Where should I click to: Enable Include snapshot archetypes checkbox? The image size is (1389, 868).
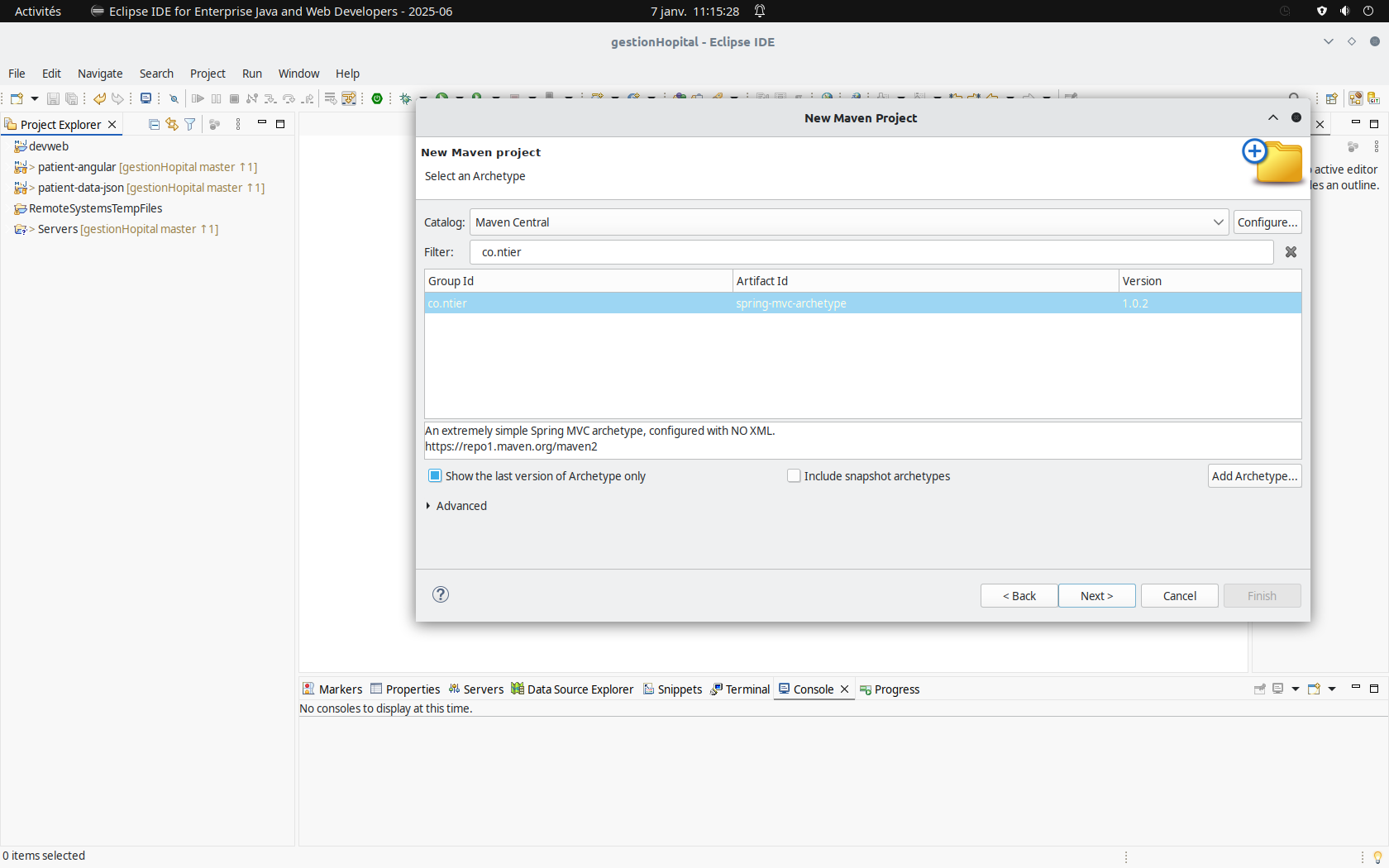tap(794, 476)
